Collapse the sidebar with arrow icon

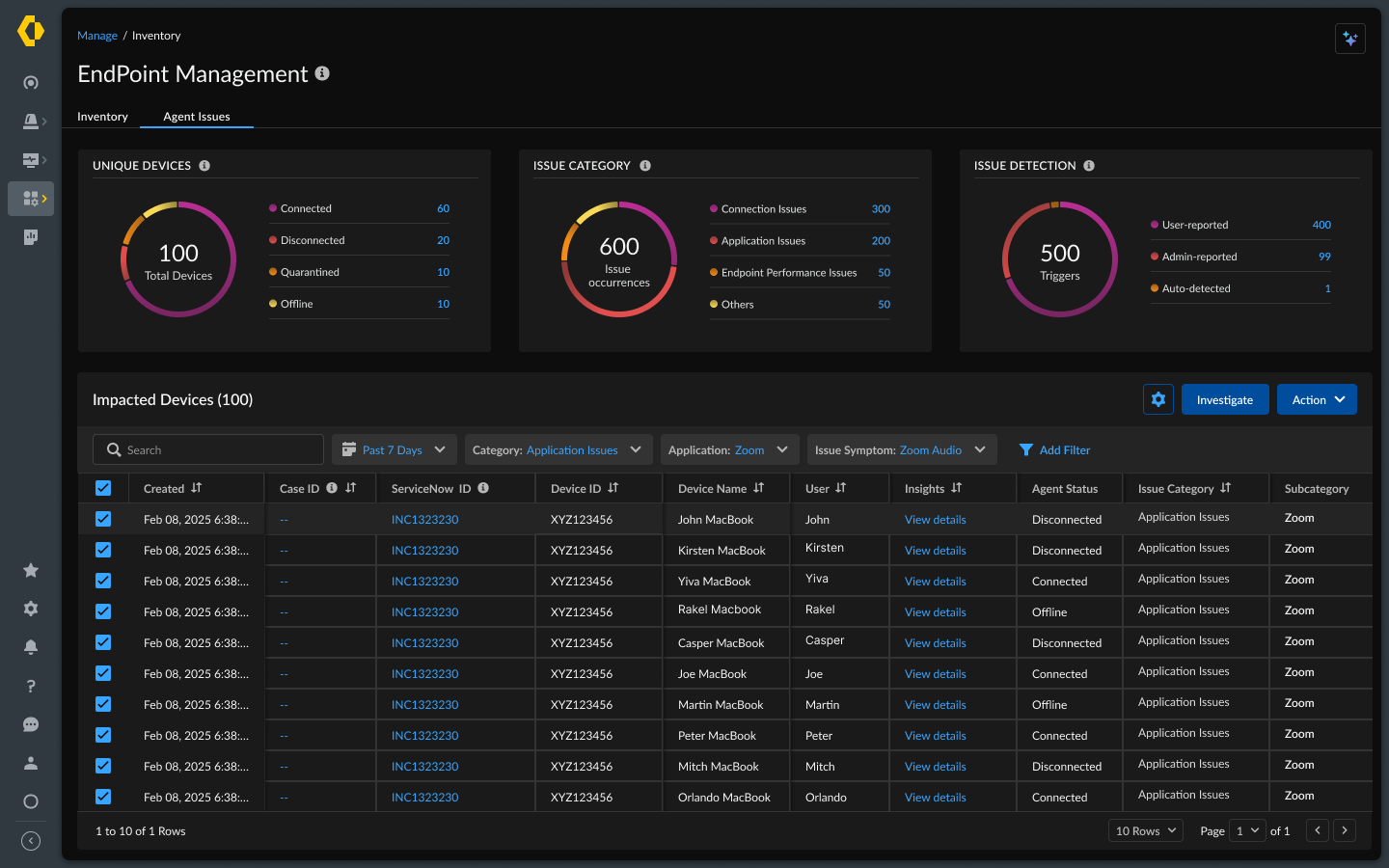(x=31, y=841)
